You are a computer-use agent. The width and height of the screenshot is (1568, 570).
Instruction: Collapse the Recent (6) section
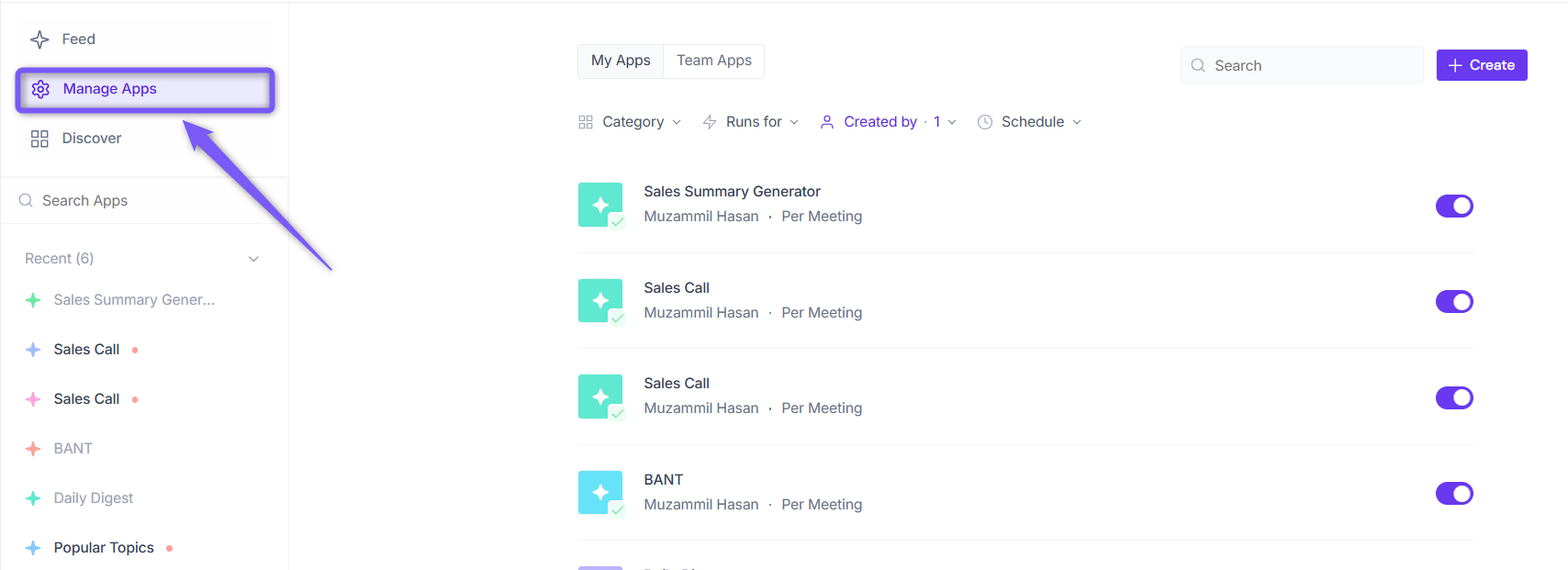click(x=253, y=259)
